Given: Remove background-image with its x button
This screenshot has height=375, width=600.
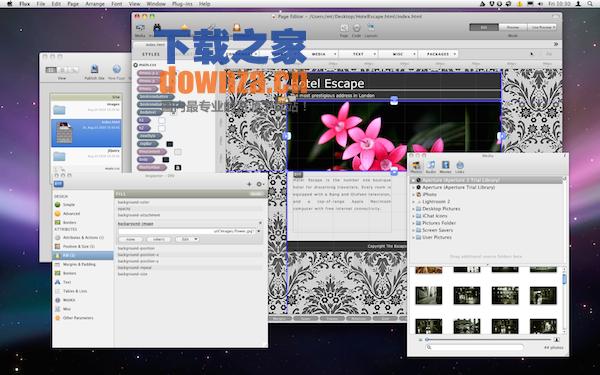Looking at the screenshot, I should click(x=260, y=223).
